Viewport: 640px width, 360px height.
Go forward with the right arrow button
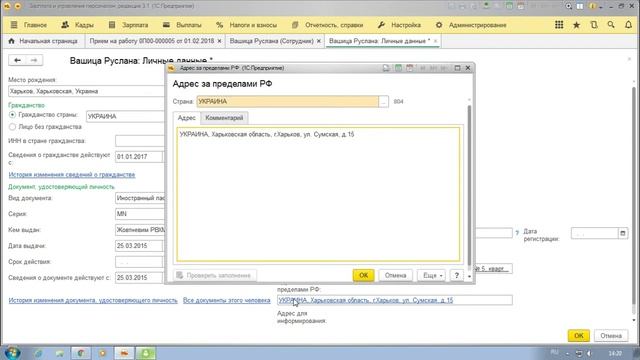[x=34, y=60]
